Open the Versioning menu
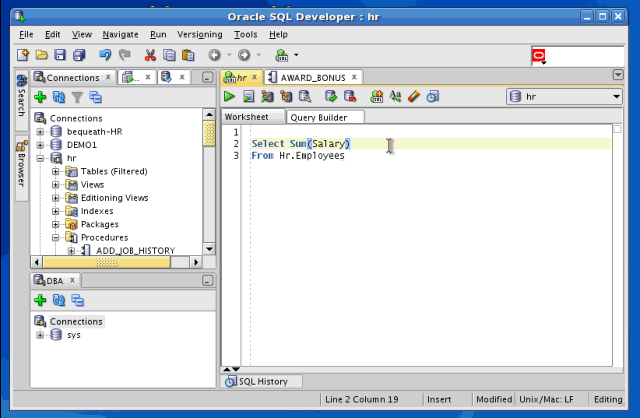Screen dimensions: 640x418 click(x=200, y=35)
